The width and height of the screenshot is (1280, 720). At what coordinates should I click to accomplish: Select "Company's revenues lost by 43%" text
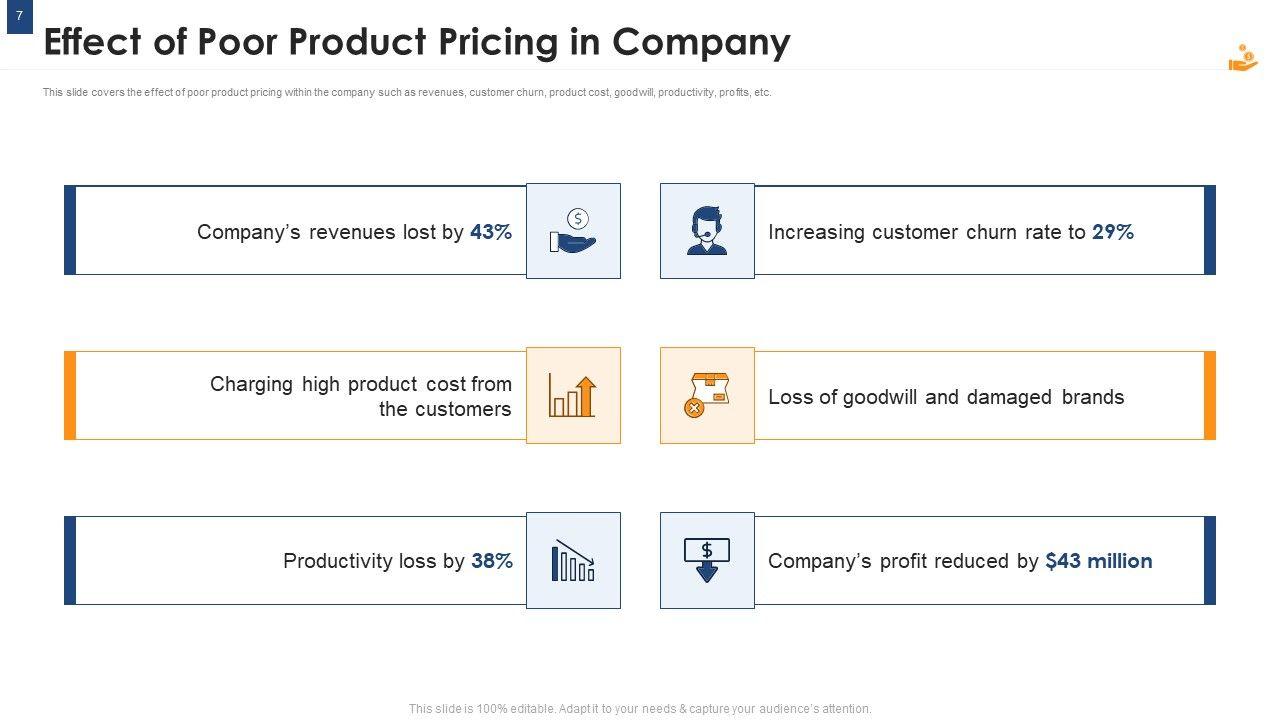pyautogui.click(x=354, y=232)
